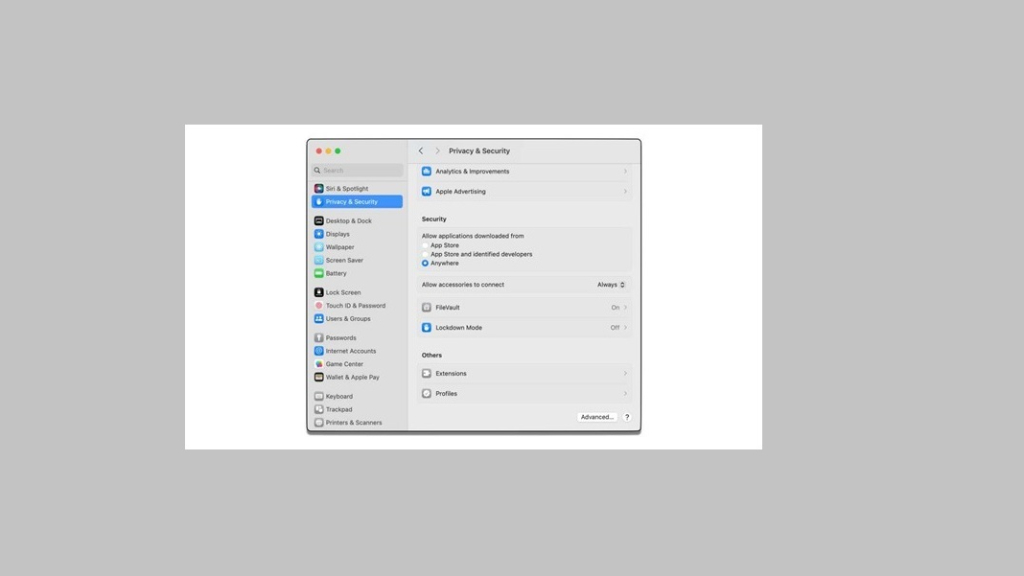1024x576 pixels.
Task: Click the Touch ID fingerprint icon
Action: click(319, 305)
